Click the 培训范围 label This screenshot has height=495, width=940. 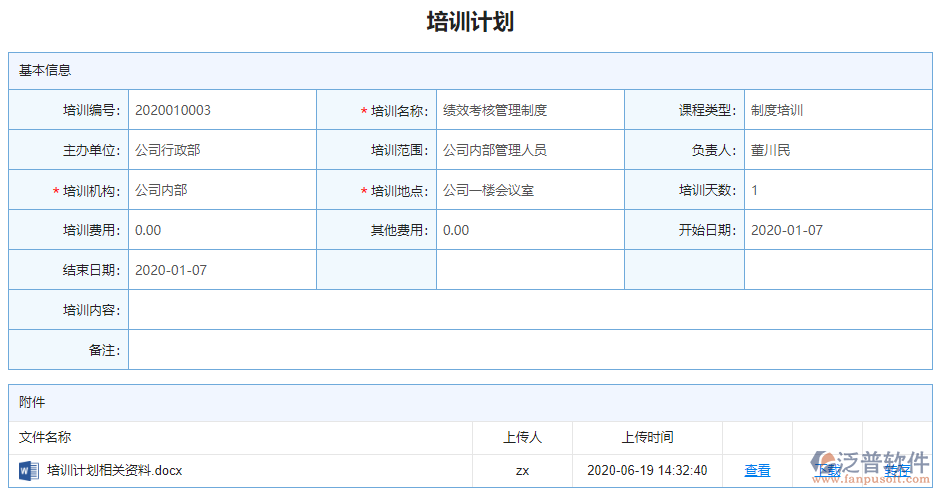pyautogui.click(x=399, y=150)
